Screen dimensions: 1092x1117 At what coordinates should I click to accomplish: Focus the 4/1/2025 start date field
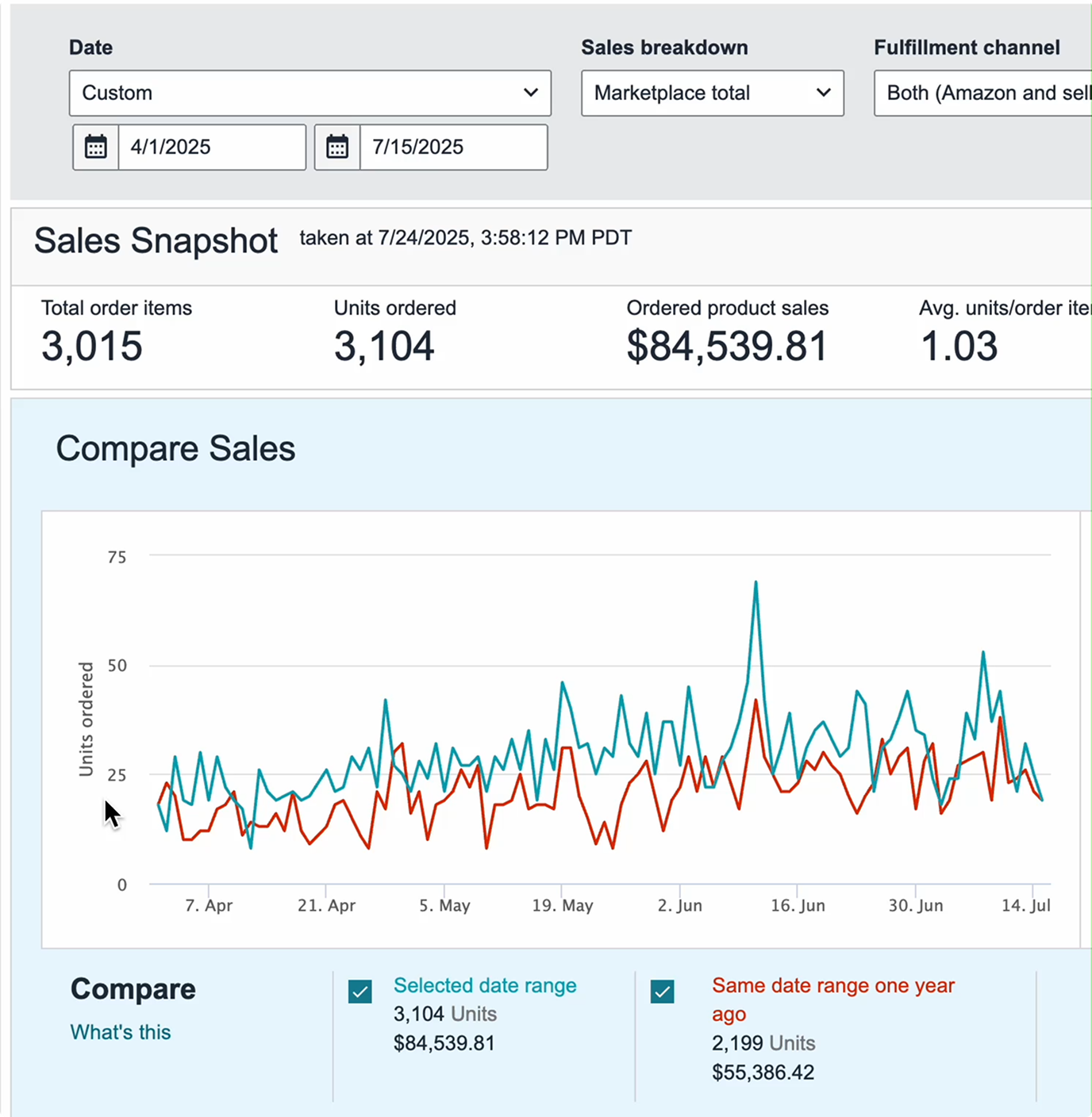(211, 147)
